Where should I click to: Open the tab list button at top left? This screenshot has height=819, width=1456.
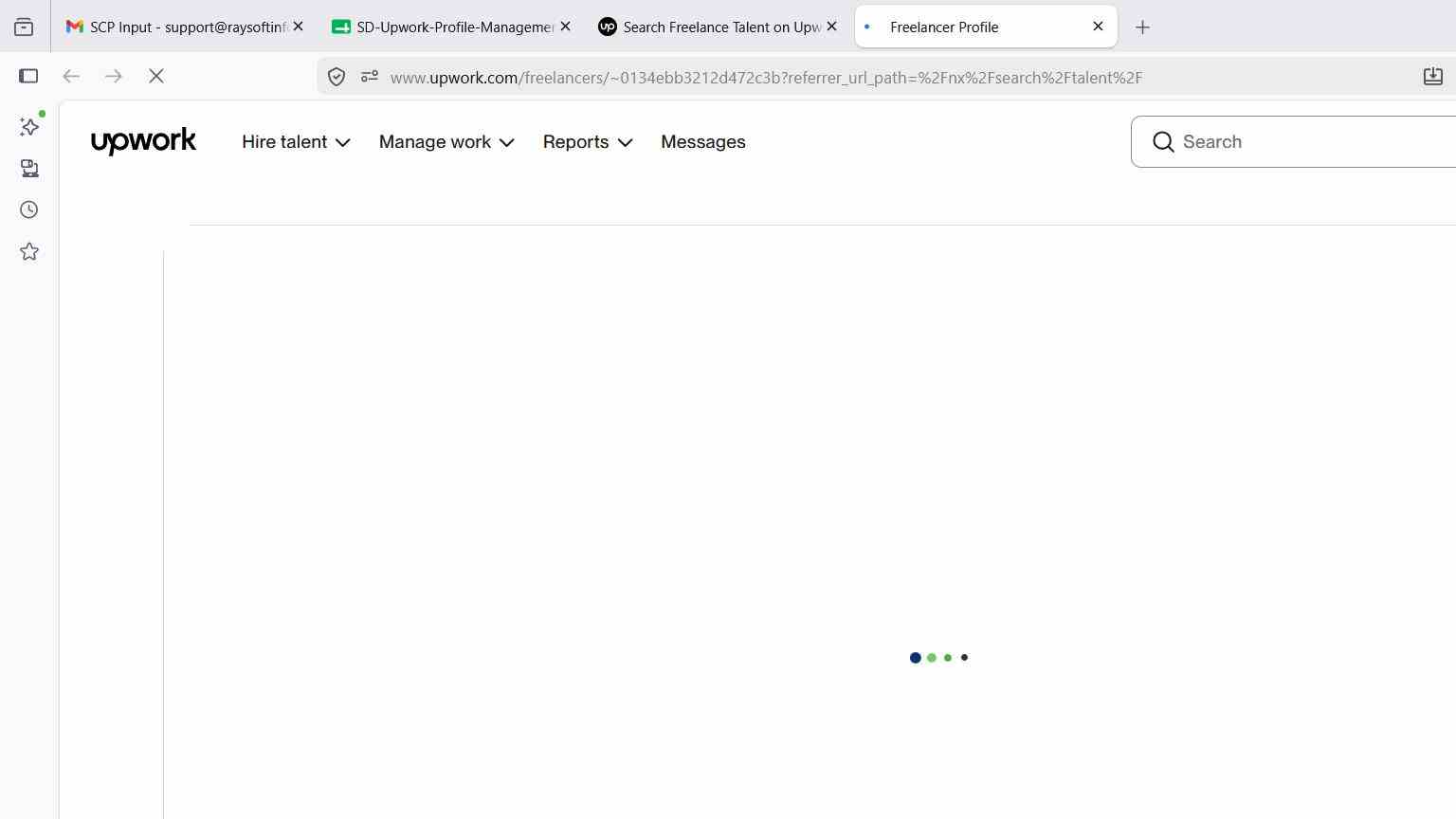click(x=24, y=27)
